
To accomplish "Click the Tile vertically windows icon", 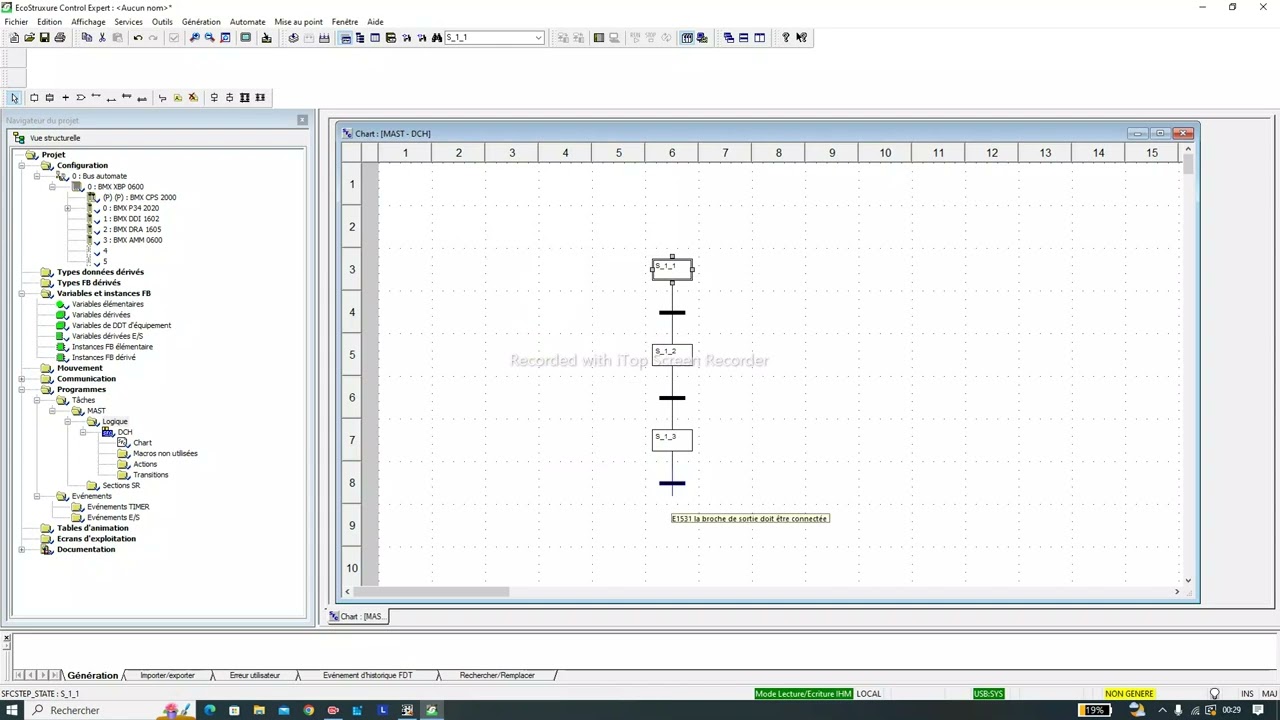I will click(x=759, y=38).
